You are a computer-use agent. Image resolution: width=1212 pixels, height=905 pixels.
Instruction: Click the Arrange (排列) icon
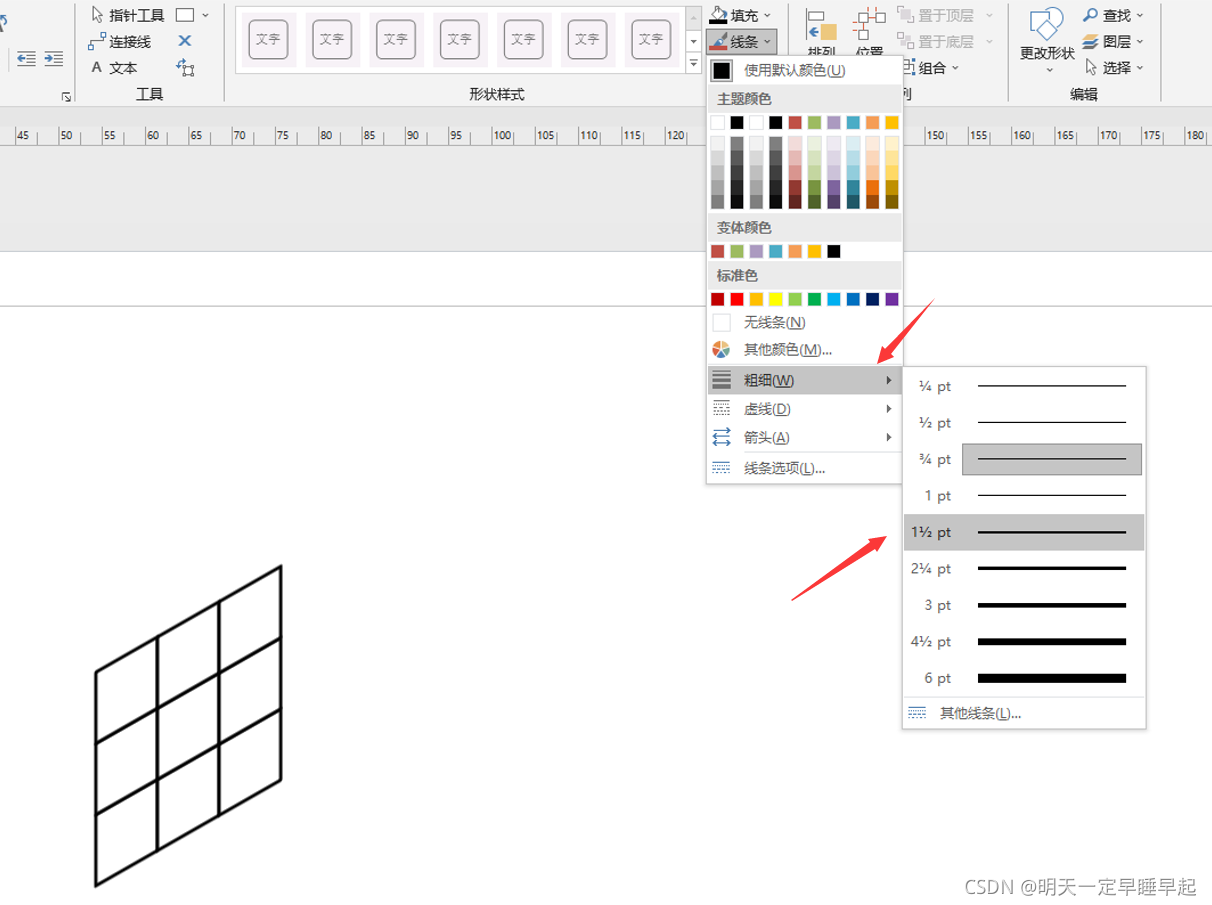(821, 32)
